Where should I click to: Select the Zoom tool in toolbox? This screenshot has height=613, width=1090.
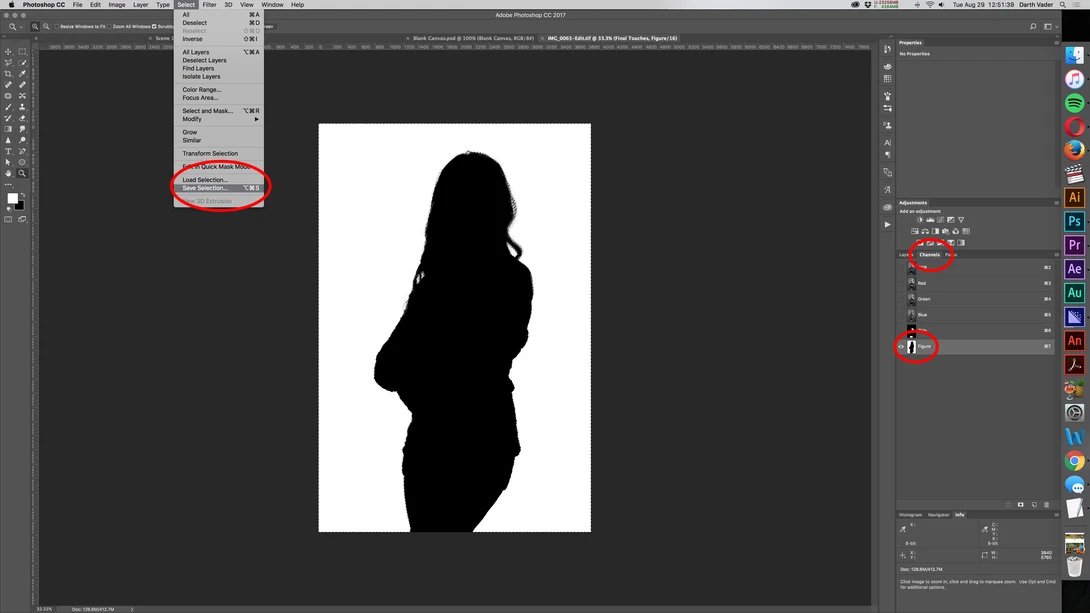pos(22,174)
